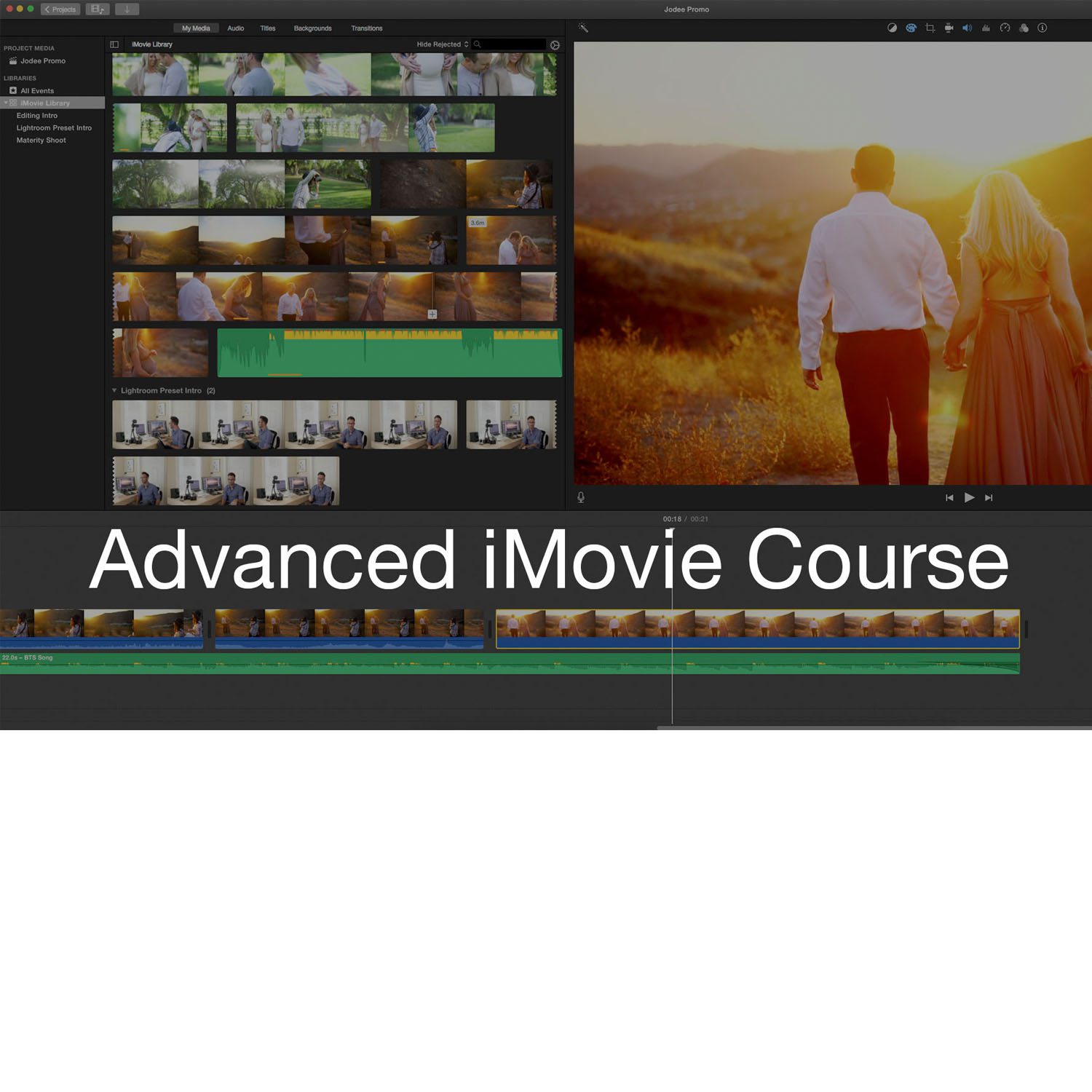Click the first timeline clip at far left

tap(101, 629)
